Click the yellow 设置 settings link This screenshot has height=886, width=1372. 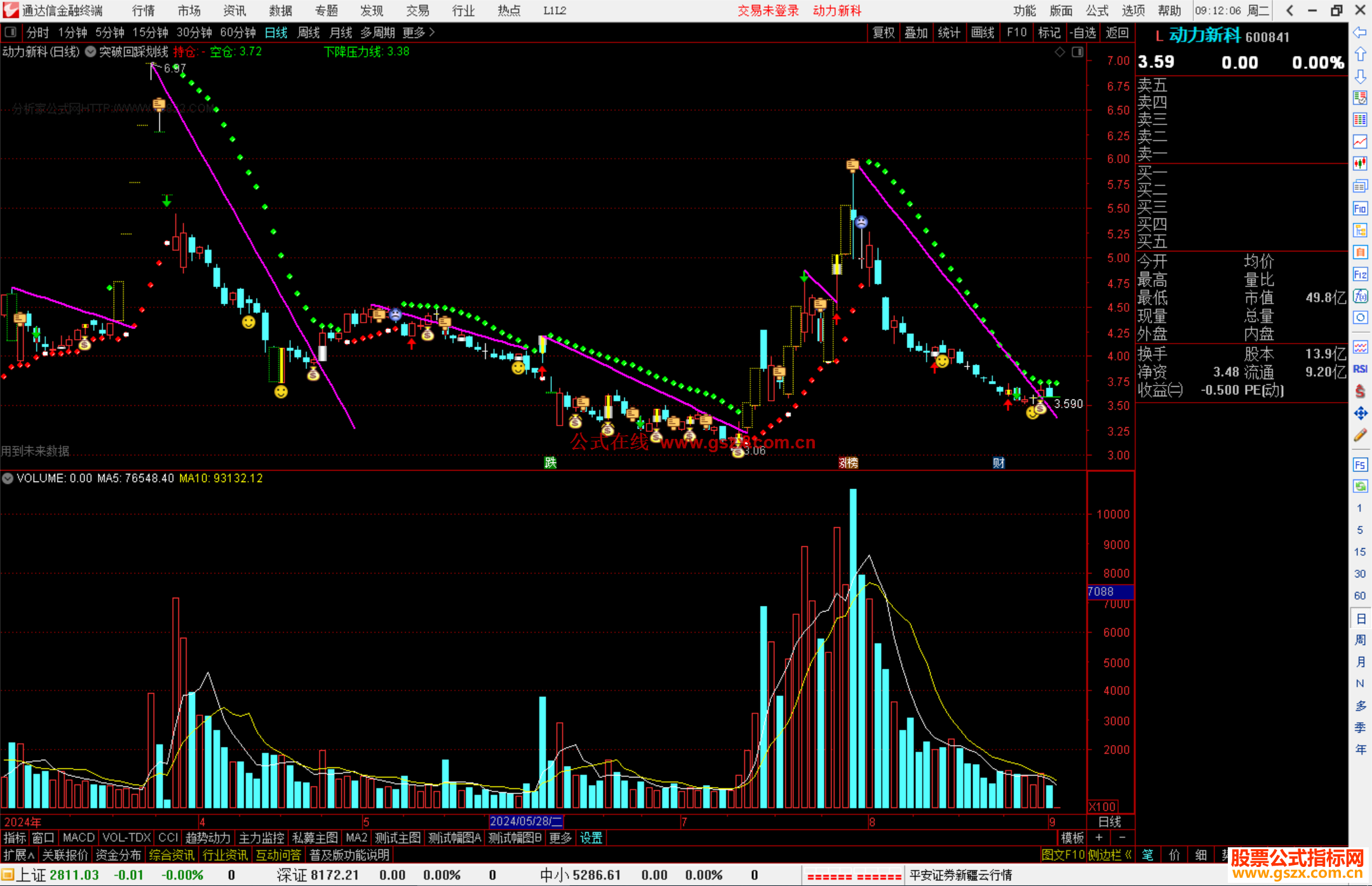point(591,838)
